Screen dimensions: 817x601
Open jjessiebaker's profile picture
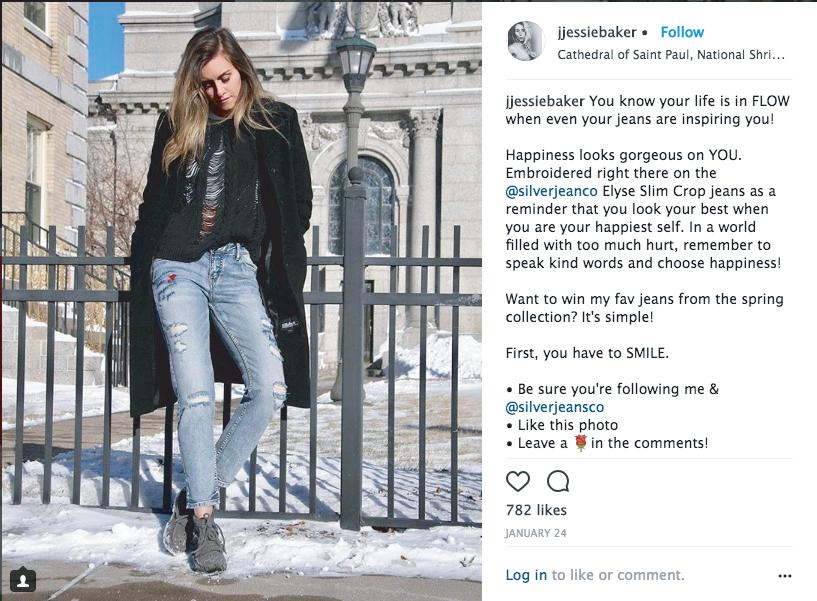pos(525,41)
